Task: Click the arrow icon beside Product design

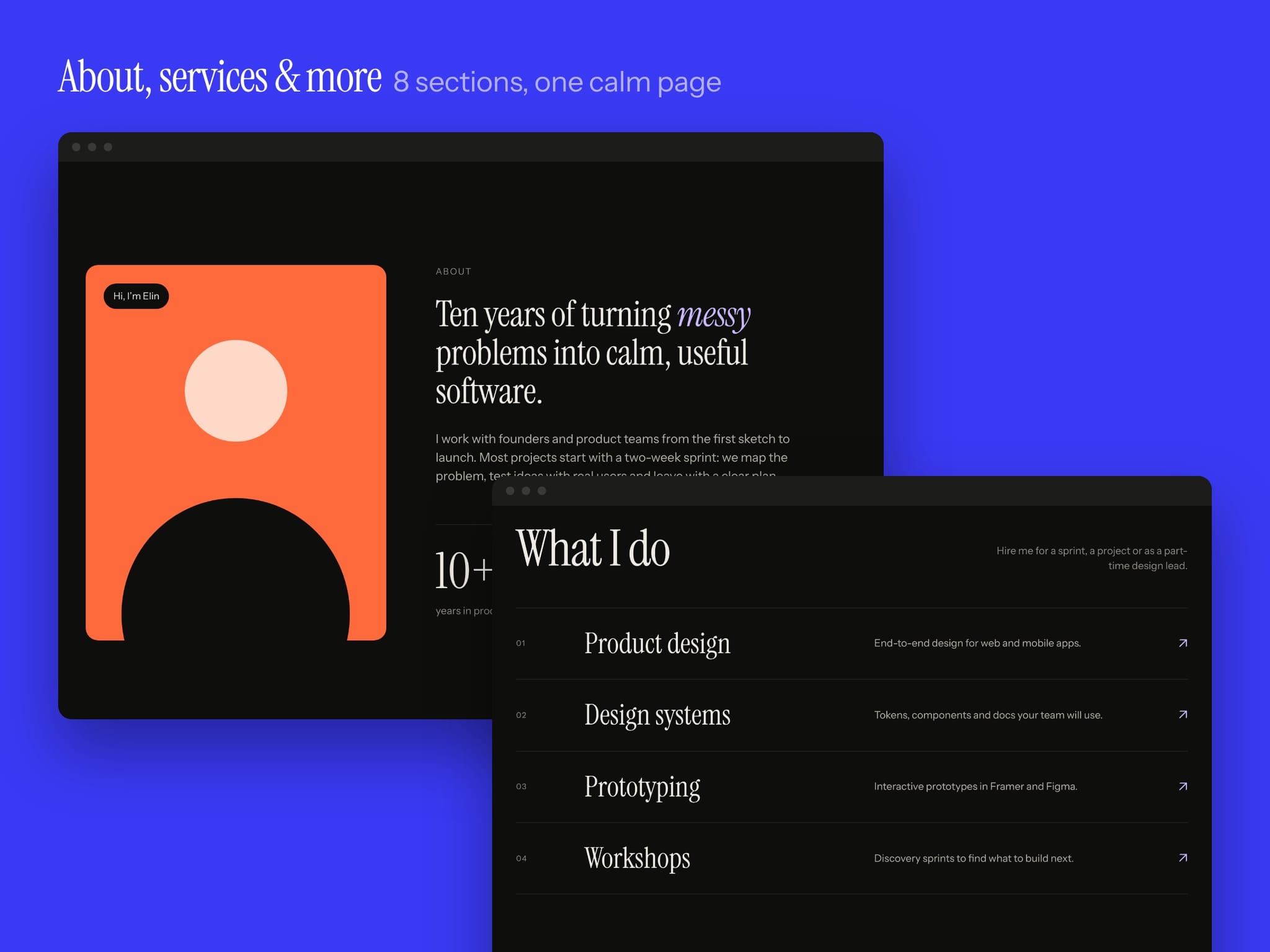Action: (1183, 643)
